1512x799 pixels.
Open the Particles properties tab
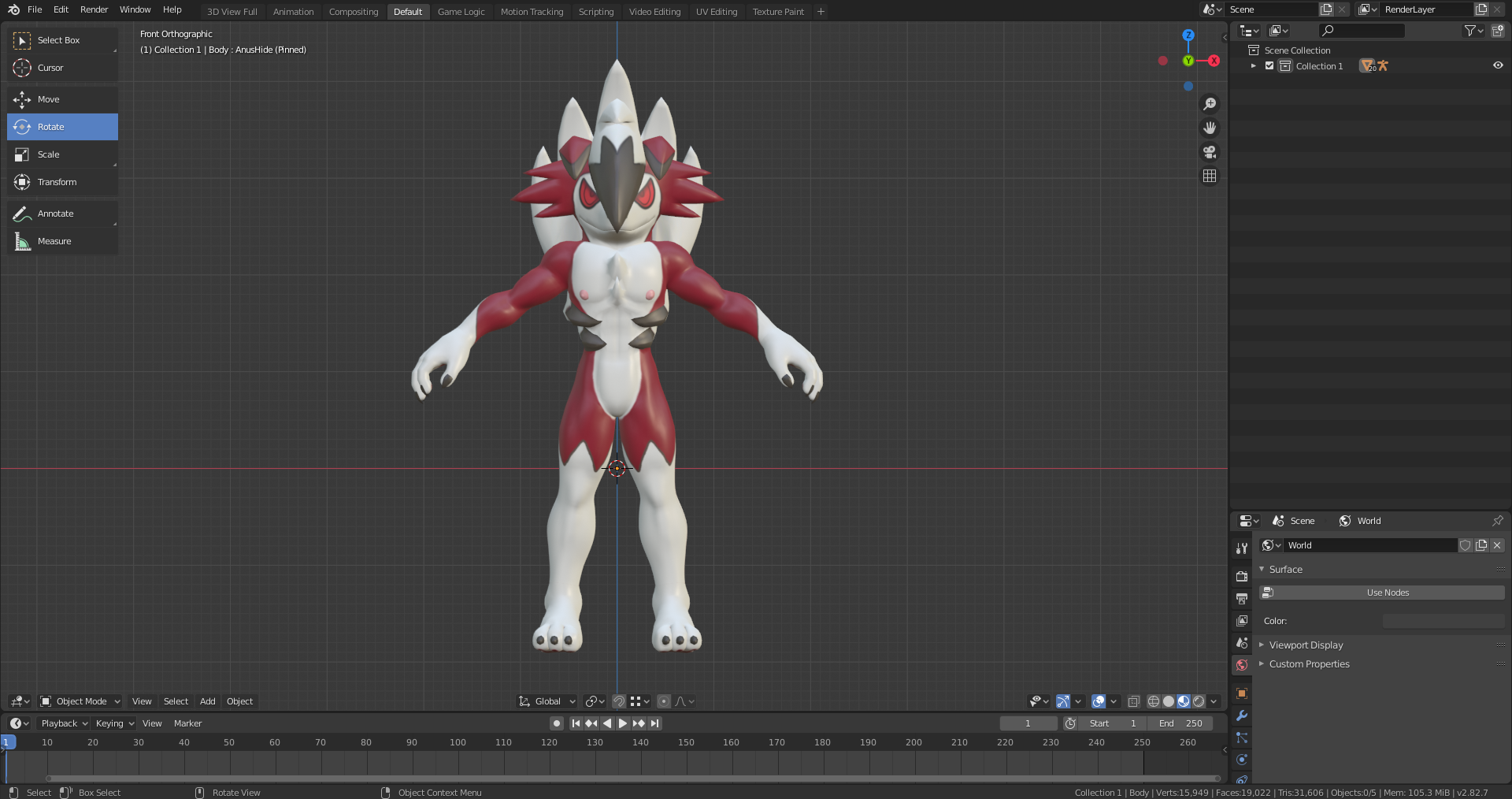click(1242, 738)
